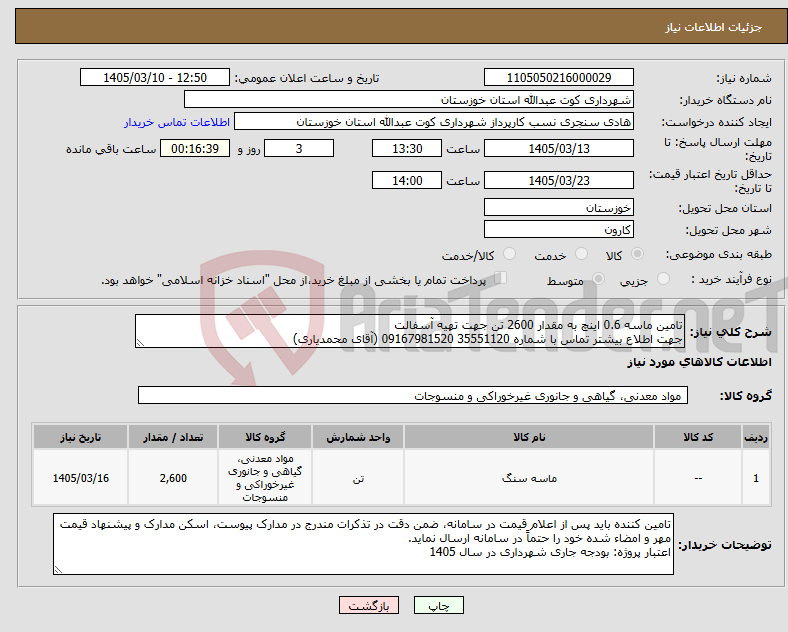Screen dimensions: 788x632
Task: Click the validity time field 14:00
Action: (x=407, y=180)
